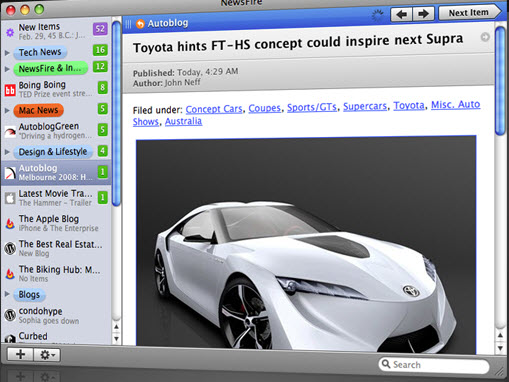Open the gear action menu

(47, 355)
